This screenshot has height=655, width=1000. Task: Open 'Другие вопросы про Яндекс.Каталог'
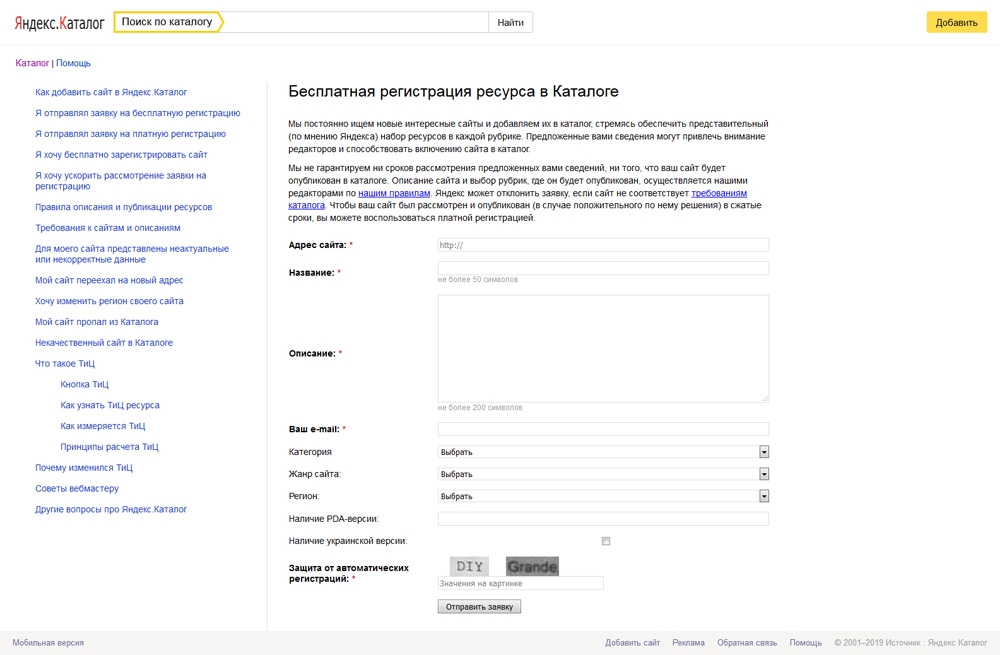coord(111,509)
